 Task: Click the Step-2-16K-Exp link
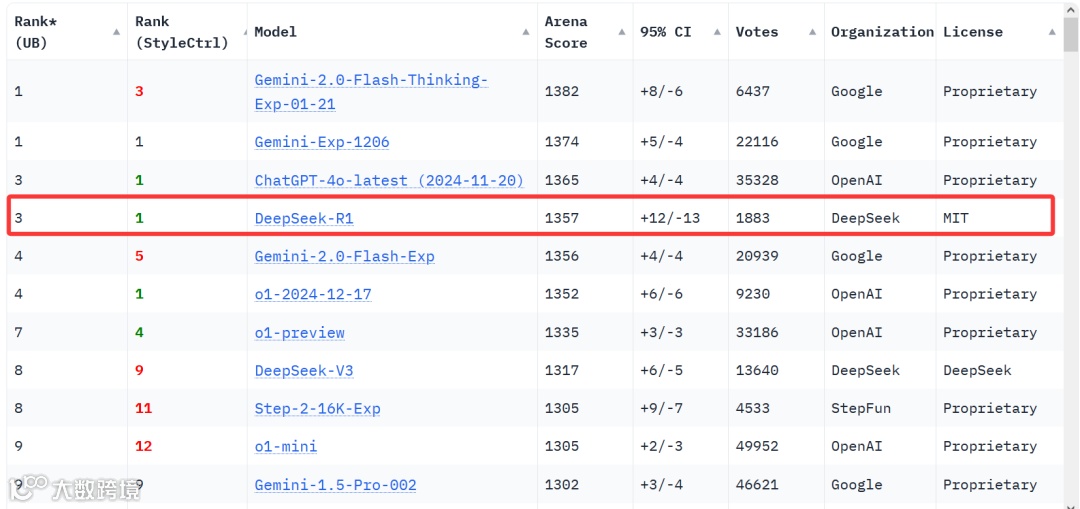point(318,408)
